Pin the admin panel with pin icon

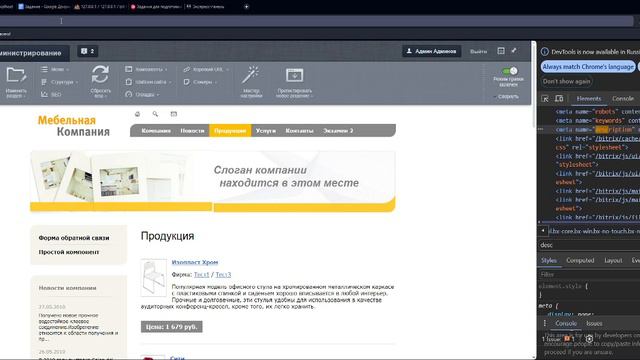click(x=514, y=51)
